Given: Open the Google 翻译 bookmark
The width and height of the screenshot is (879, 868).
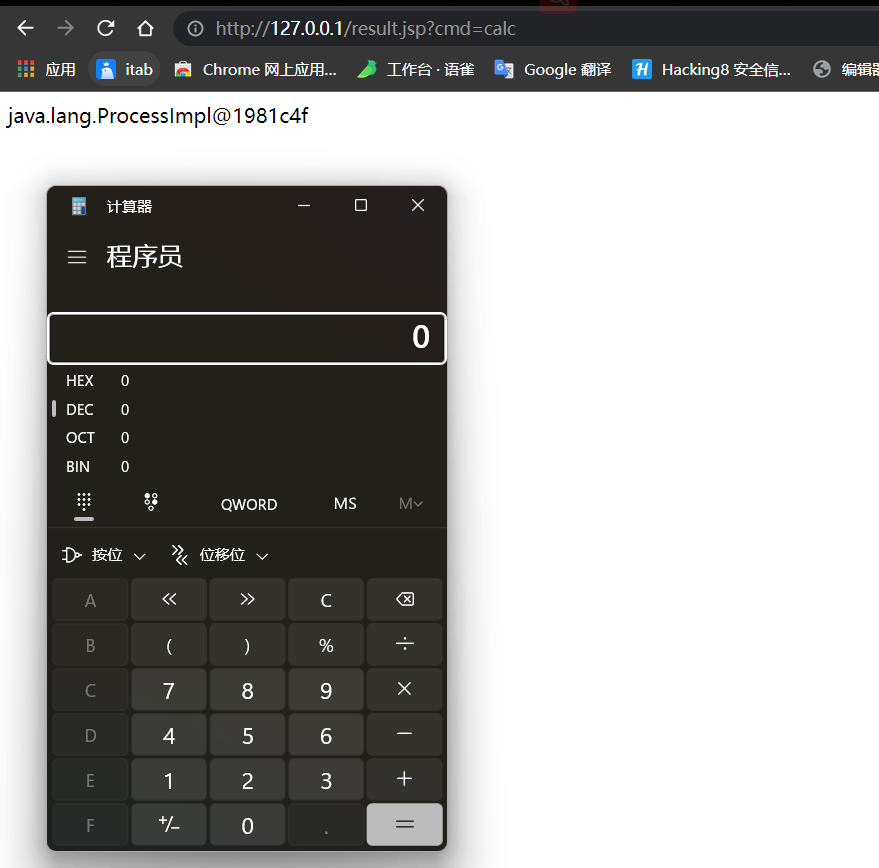Looking at the screenshot, I should pos(553,70).
